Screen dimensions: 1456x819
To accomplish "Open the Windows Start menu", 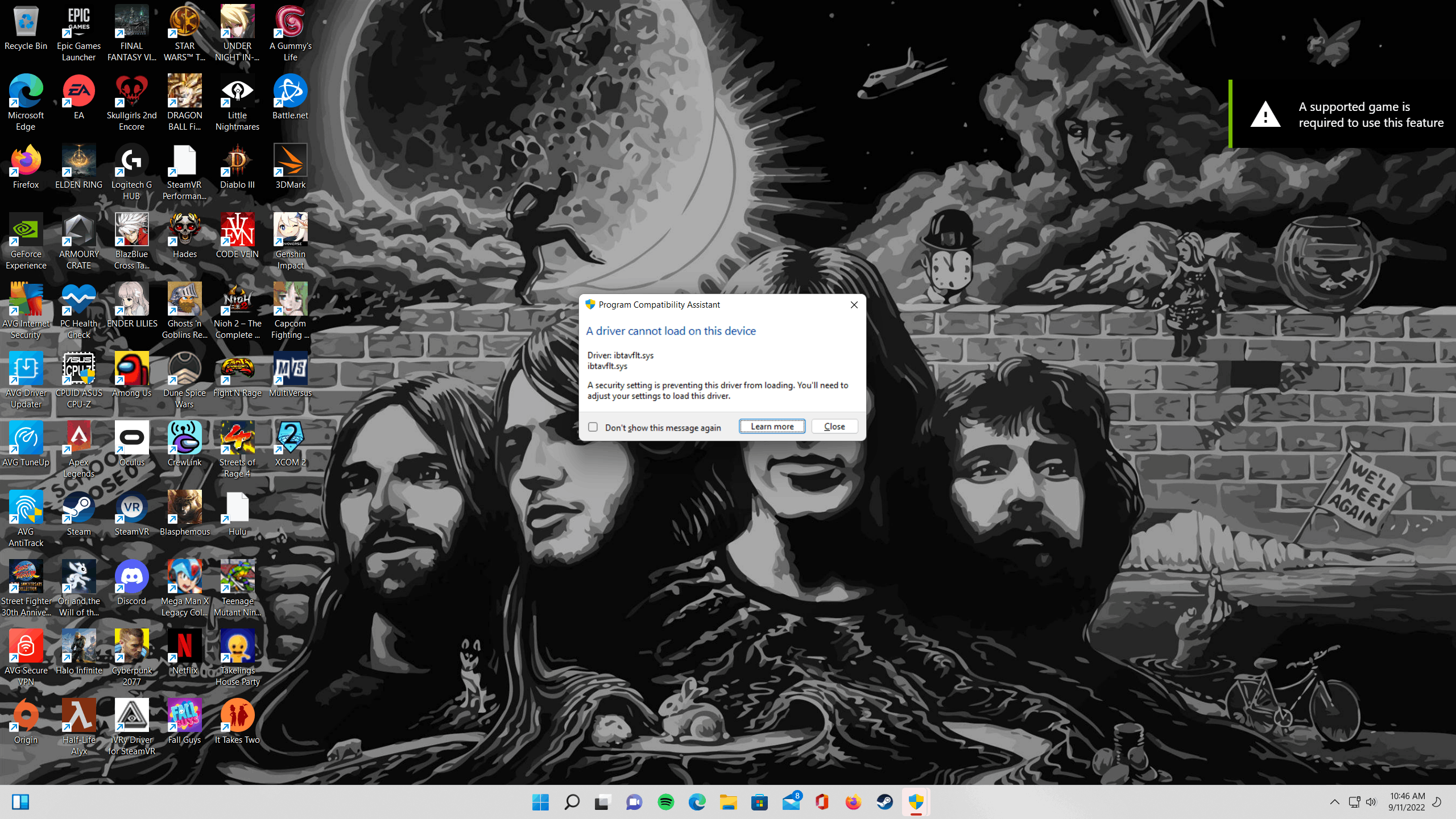I will [x=540, y=802].
